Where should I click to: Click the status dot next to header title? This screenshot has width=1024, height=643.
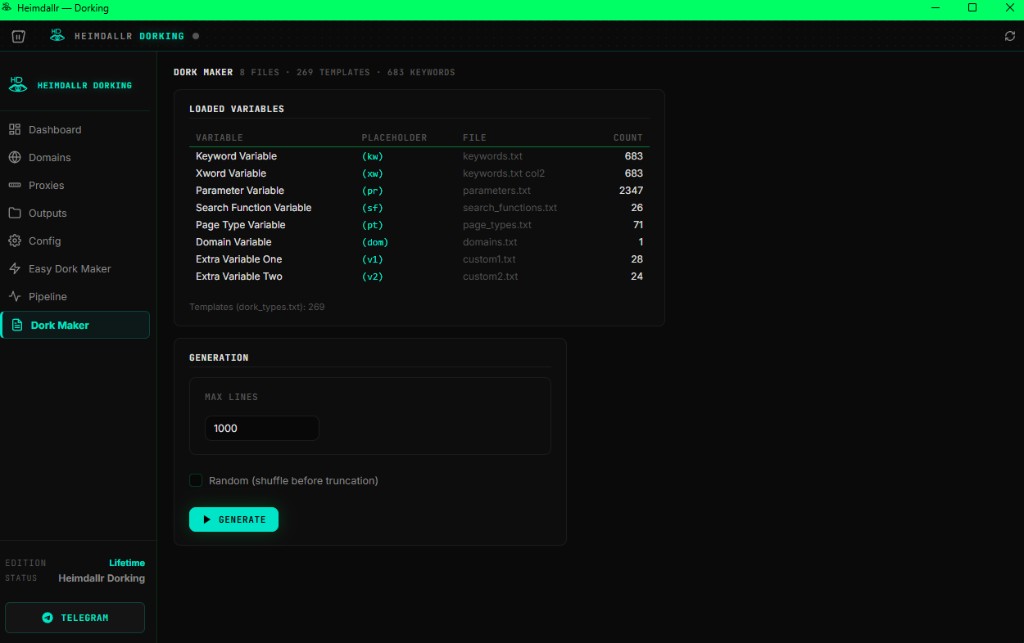click(195, 37)
